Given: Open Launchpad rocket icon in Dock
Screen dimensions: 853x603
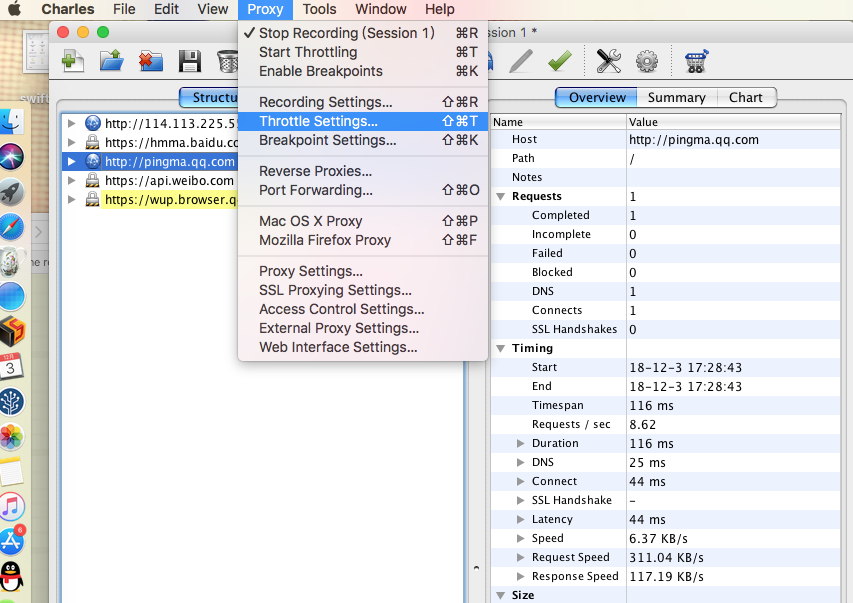Looking at the screenshot, I should coord(12,192).
